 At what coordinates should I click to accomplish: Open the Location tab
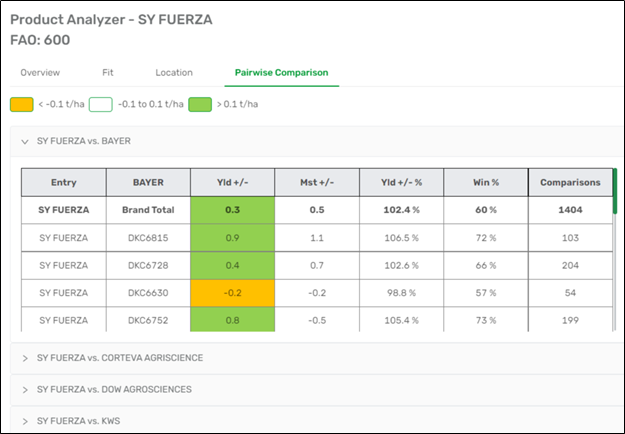pyautogui.click(x=174, y=73)
